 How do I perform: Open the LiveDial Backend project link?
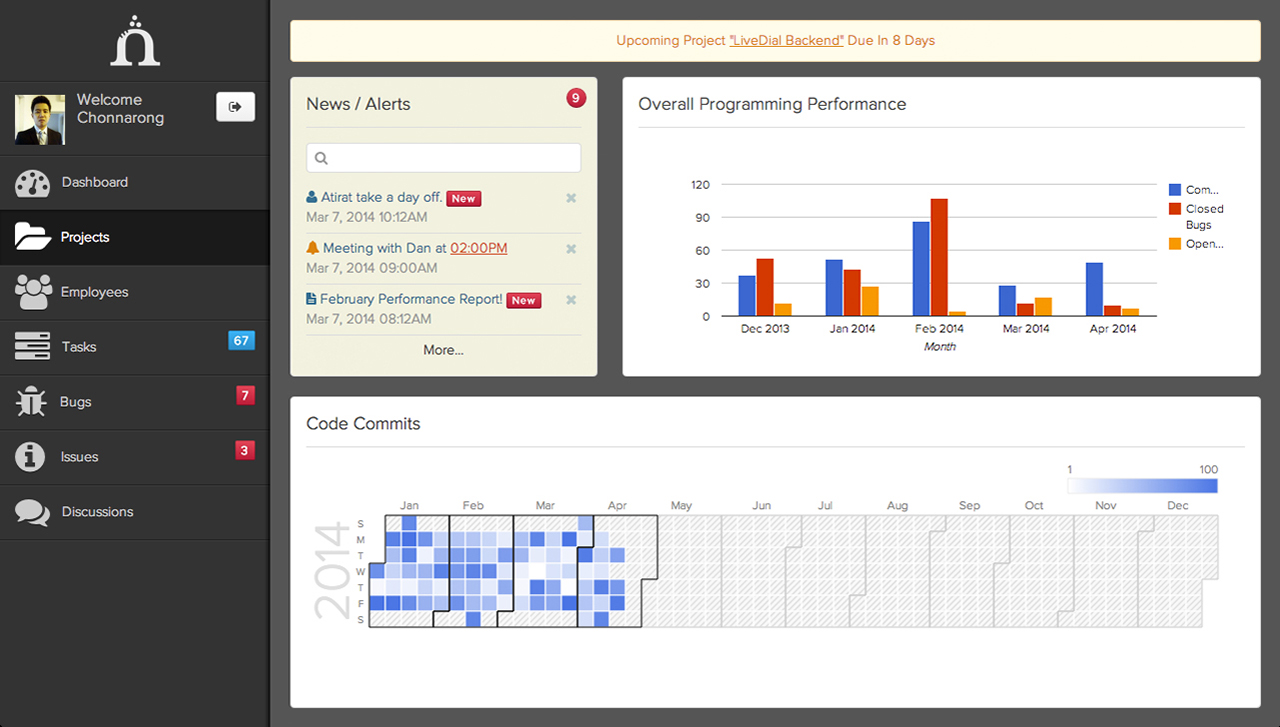(x=786, y=41)
